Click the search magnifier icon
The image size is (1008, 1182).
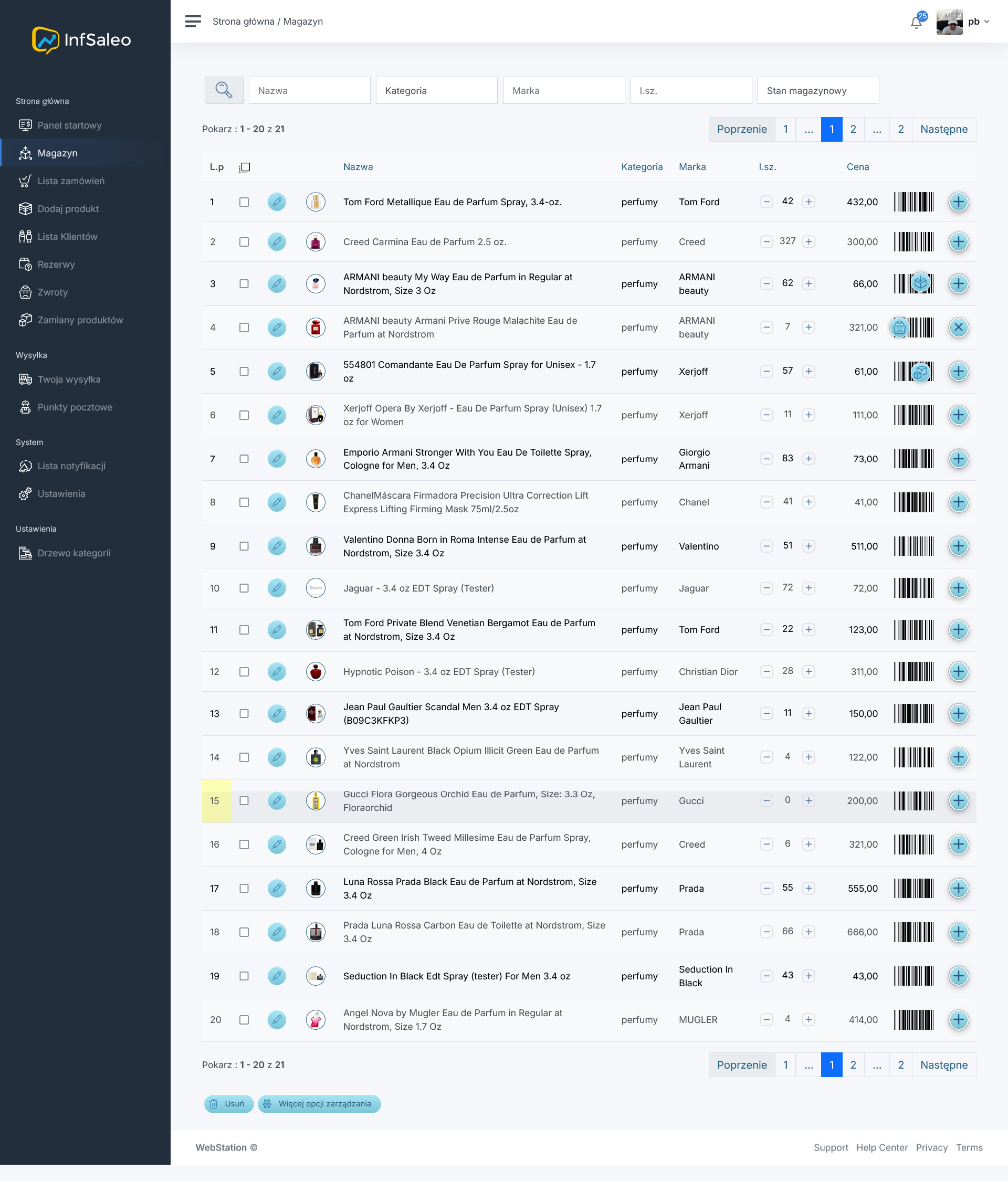click(224, 90)
